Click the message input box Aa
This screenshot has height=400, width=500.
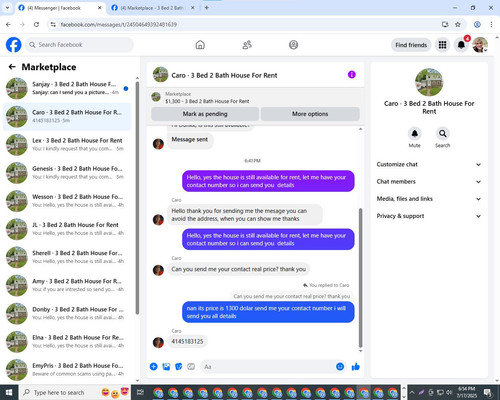click(x=267, y=367)
